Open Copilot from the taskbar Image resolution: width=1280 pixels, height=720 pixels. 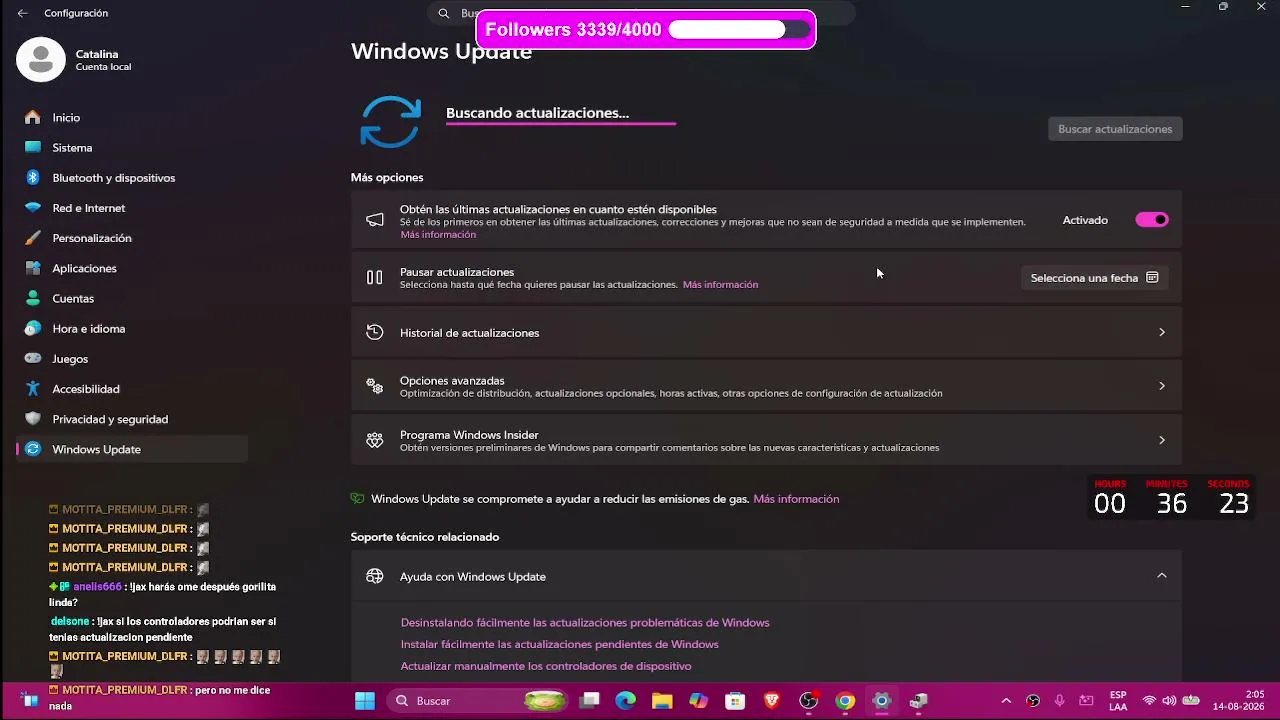click(699, 701)
